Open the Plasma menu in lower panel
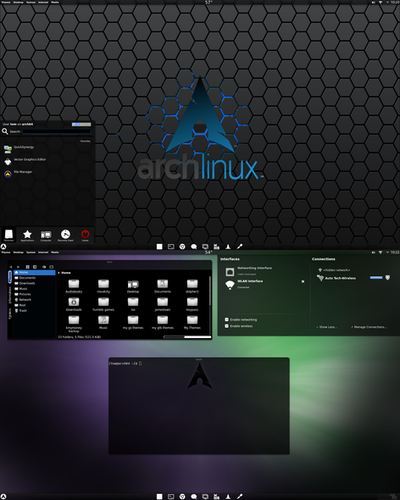 tap(6, 252)
